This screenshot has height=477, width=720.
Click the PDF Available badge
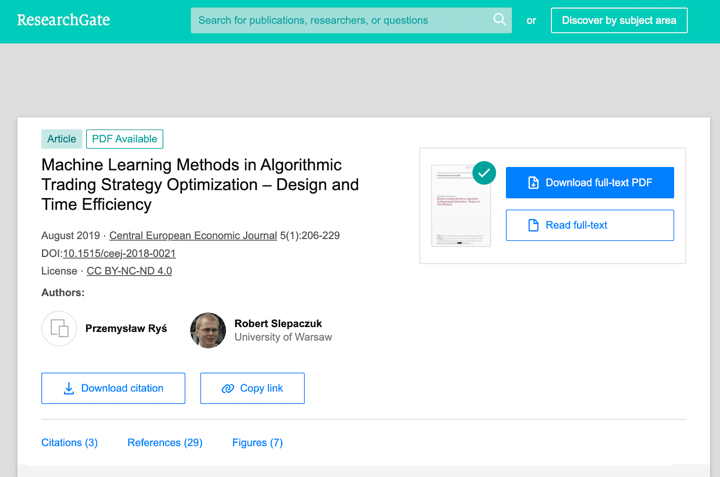tap(124, 139)
